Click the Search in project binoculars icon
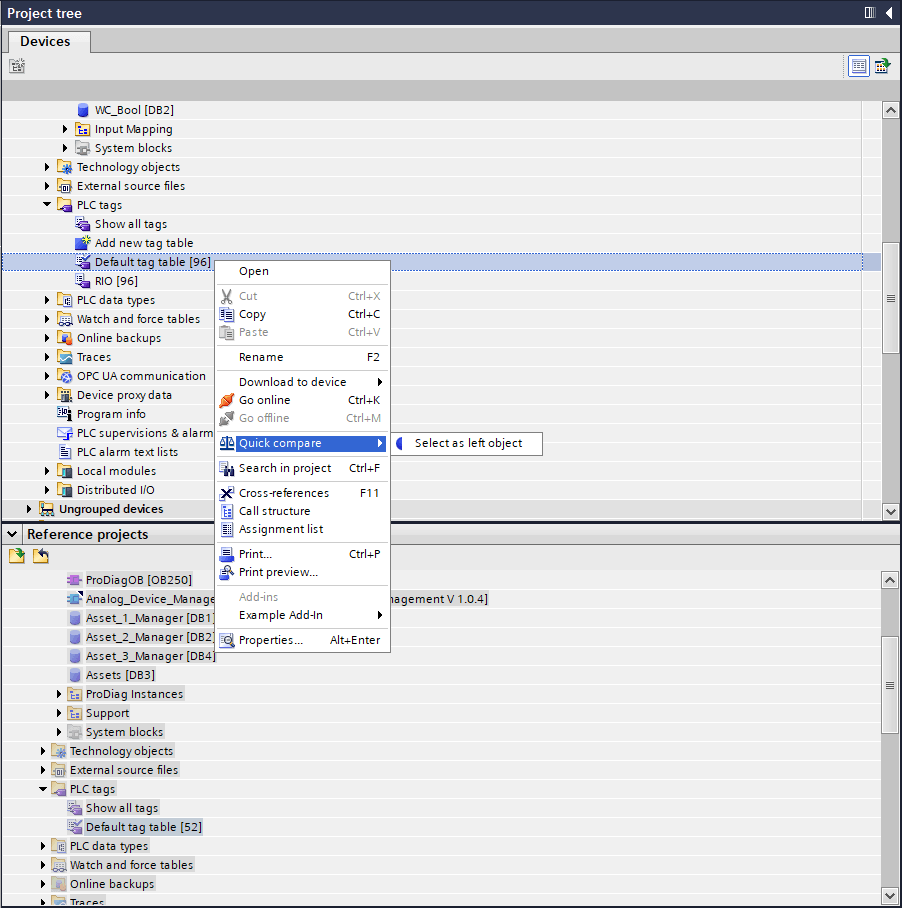Viewport: 902px width, 908px height. [227, 468]
